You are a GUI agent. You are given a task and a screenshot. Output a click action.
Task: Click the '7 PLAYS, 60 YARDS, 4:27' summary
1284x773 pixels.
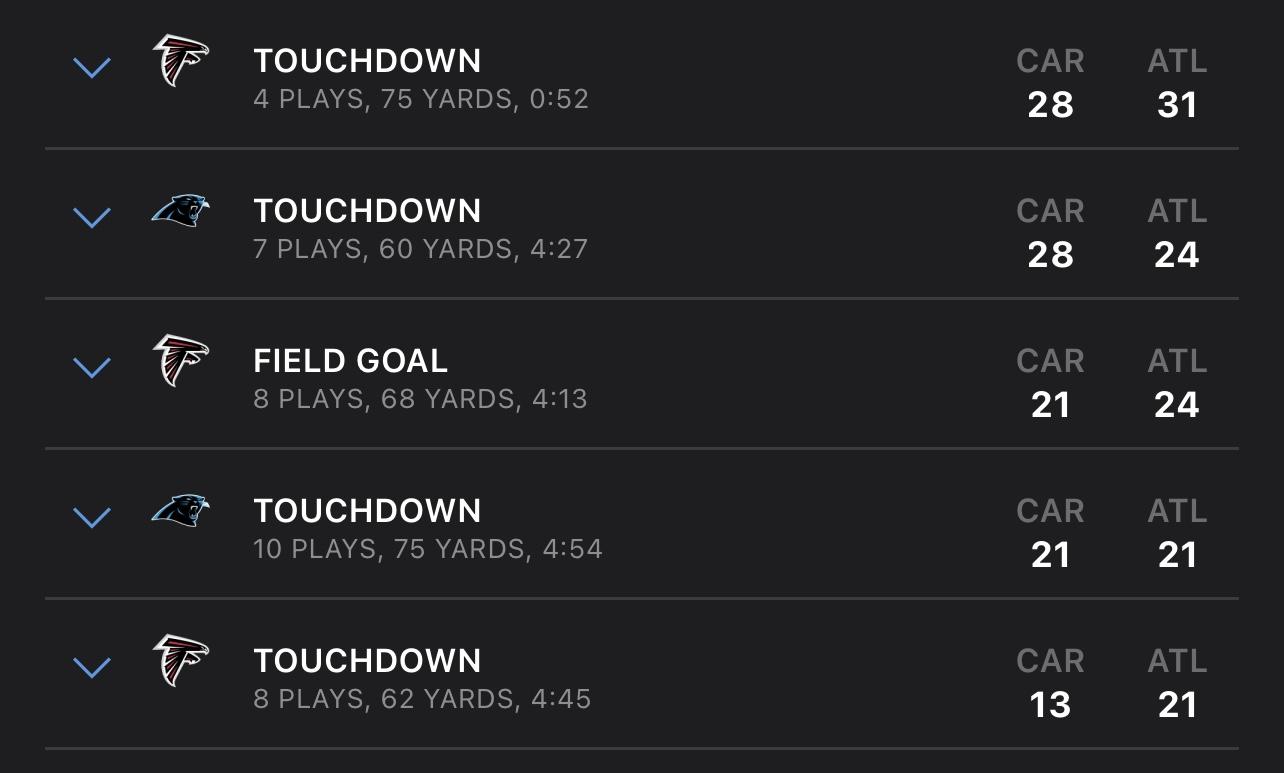421,249
